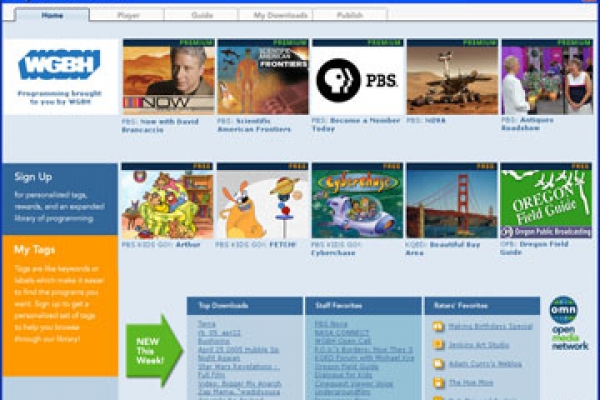This screenshot has height=400, width=600.
Task: Open 'Jenkins Art Studio' link
Action: pyautogui.click(x=478, y=345)
